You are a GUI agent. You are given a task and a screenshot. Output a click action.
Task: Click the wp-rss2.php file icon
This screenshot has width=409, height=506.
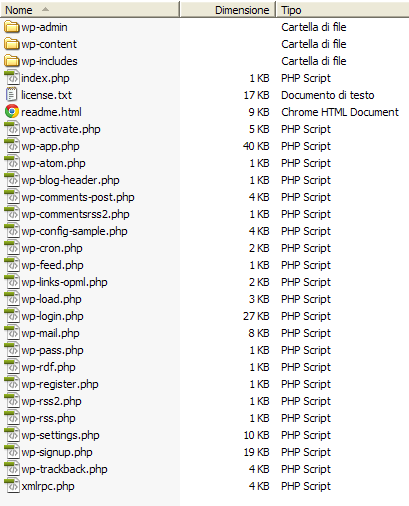(x=12, y=401)
